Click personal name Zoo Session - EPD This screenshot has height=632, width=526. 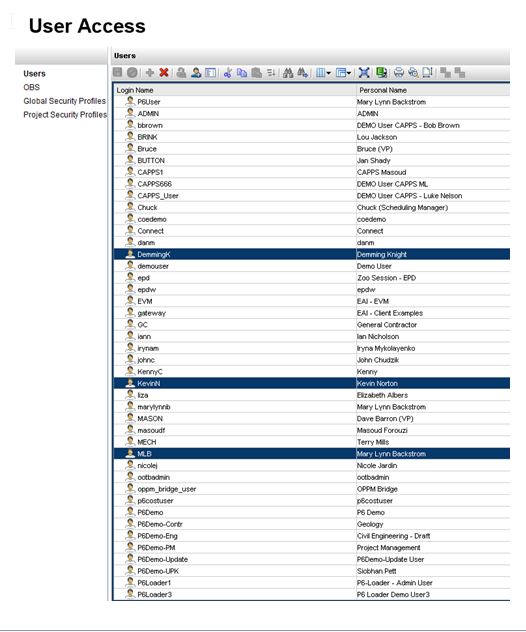[x=386, y=278]
